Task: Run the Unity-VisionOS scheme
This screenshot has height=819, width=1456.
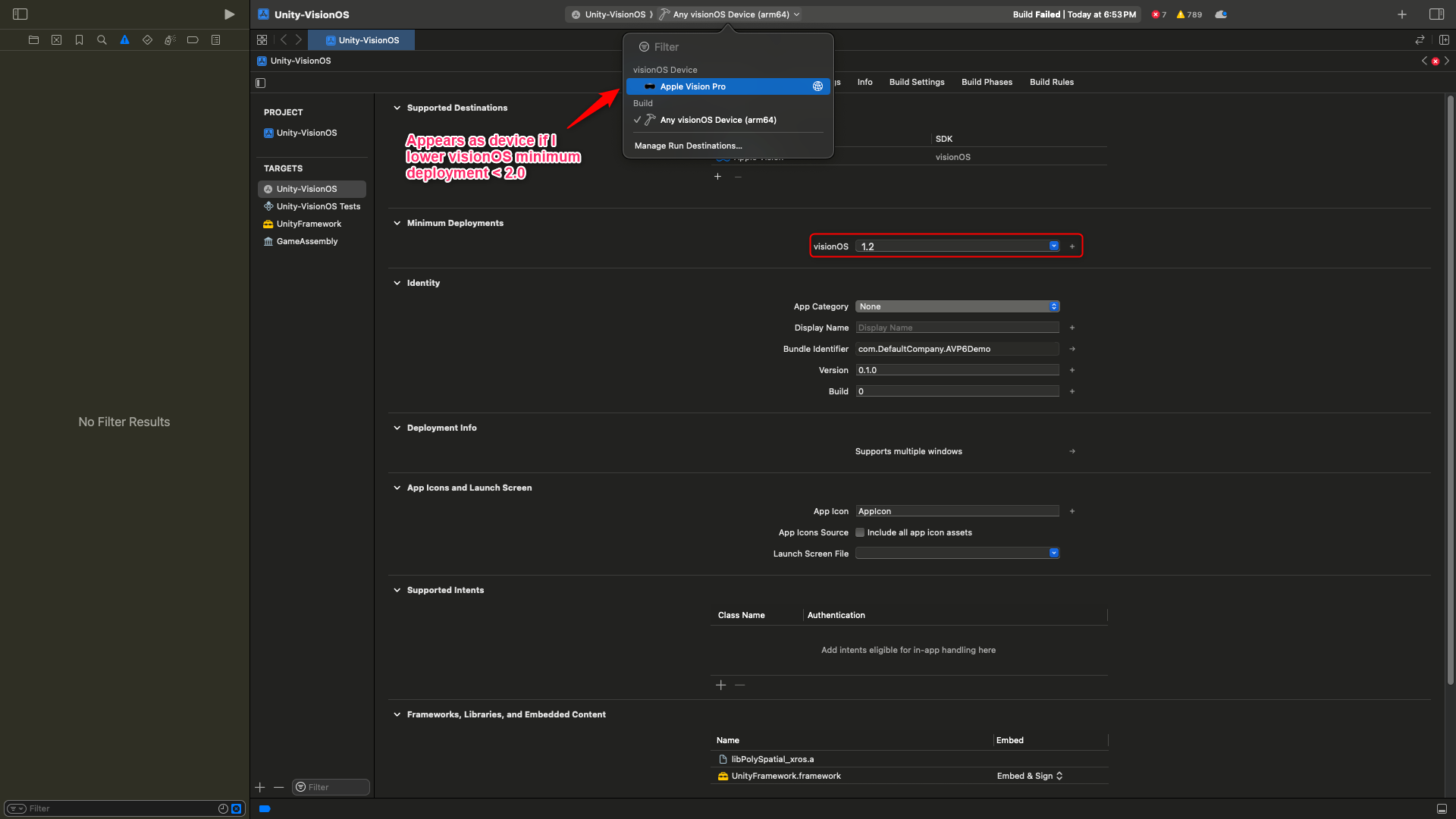Action: pos(229,14)
